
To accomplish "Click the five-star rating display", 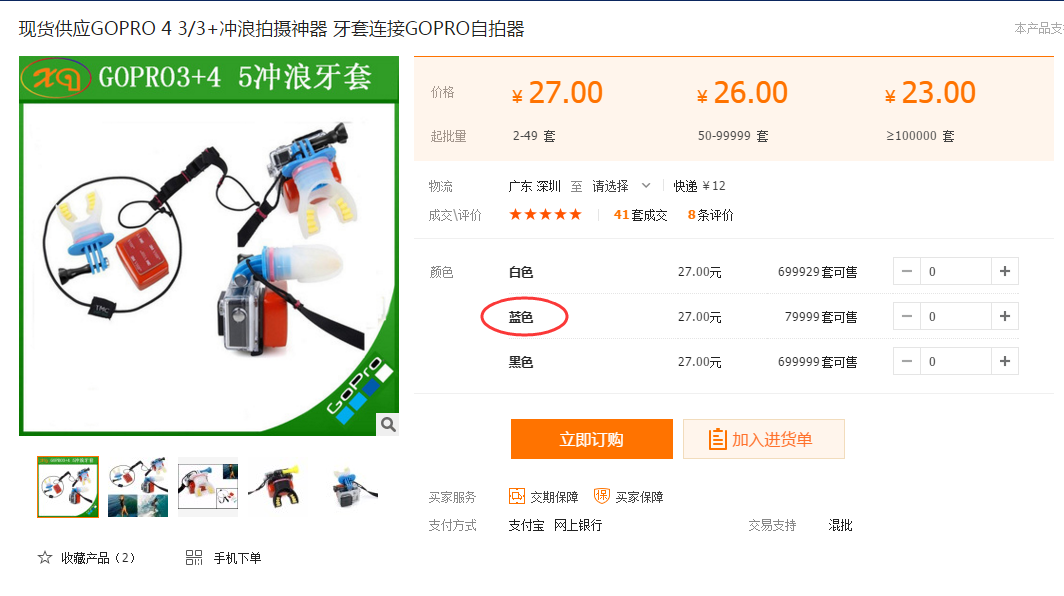I will [546, 215].
